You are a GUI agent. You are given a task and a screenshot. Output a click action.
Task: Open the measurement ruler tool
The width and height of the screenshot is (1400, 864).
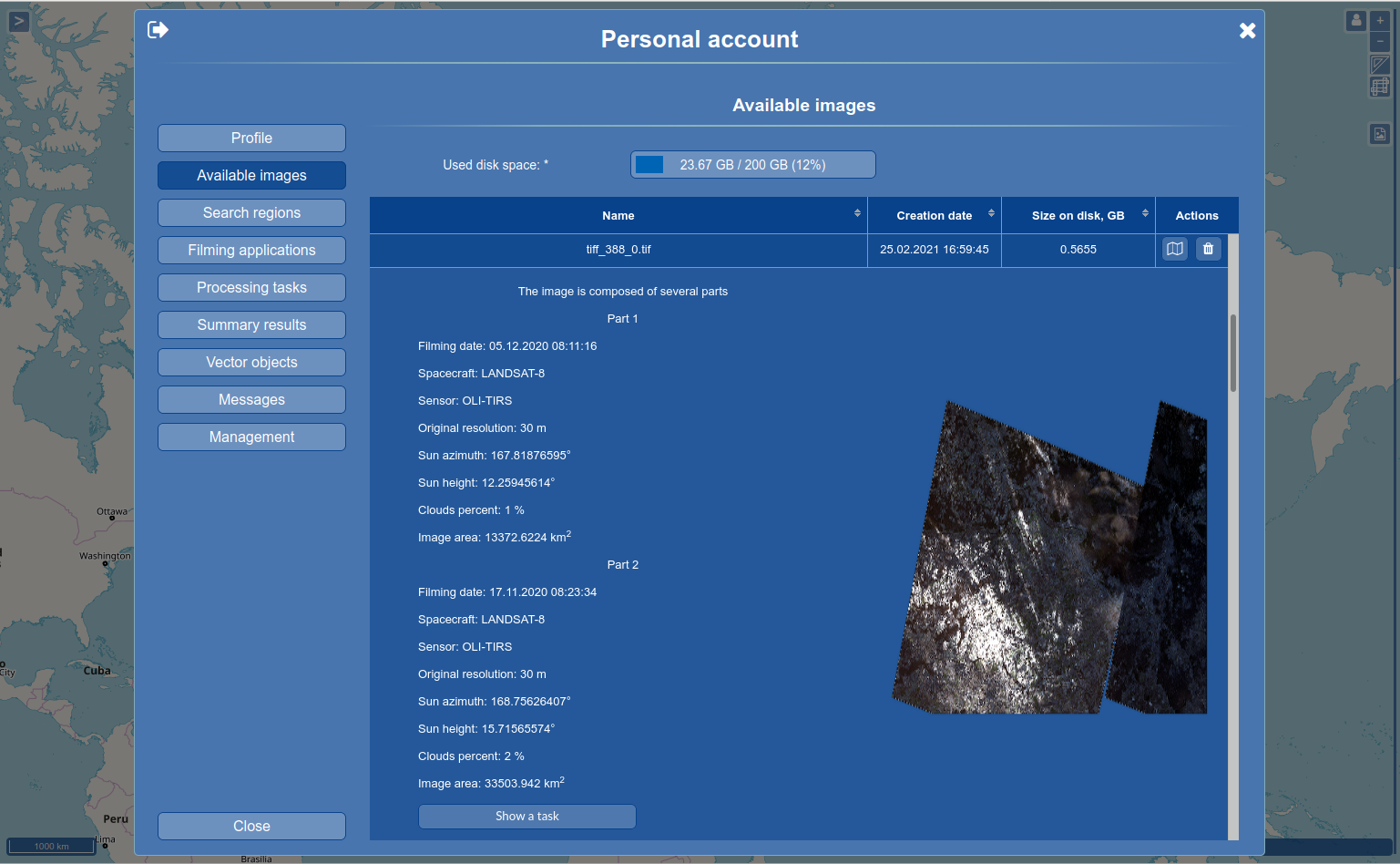(1380, 65)
